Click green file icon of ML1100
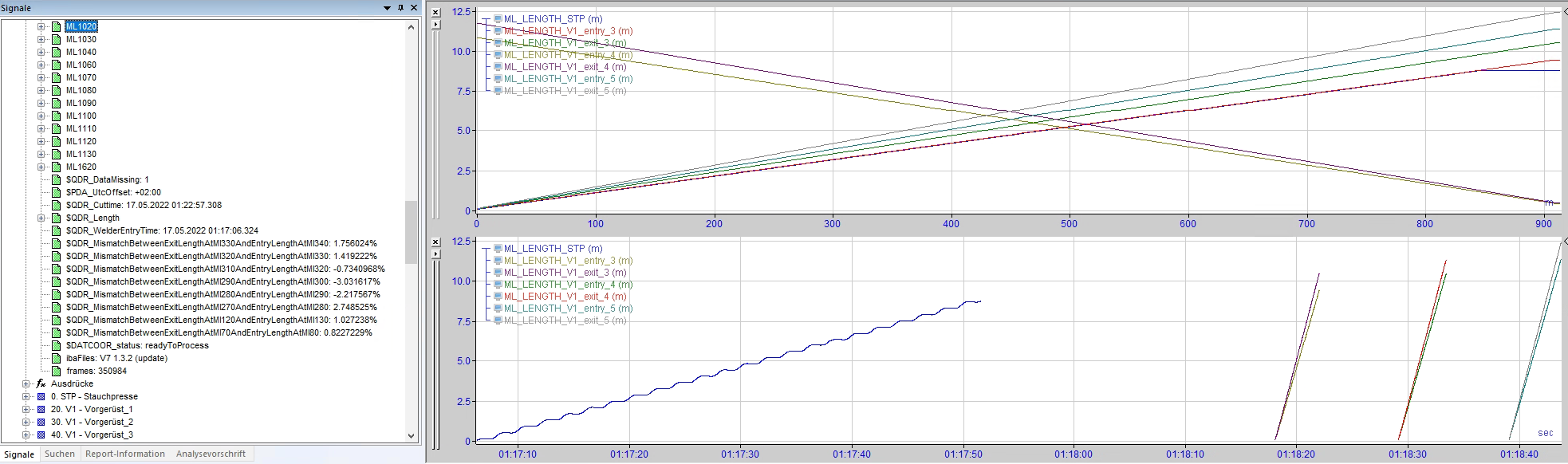Image resolution: width=1568 pixels, height=464 pixels. click(56, 116)
